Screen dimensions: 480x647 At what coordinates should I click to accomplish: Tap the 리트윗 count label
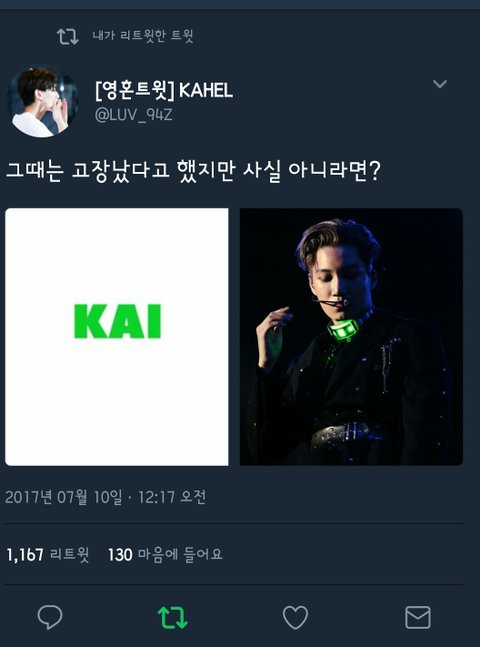tap(69, 555)
